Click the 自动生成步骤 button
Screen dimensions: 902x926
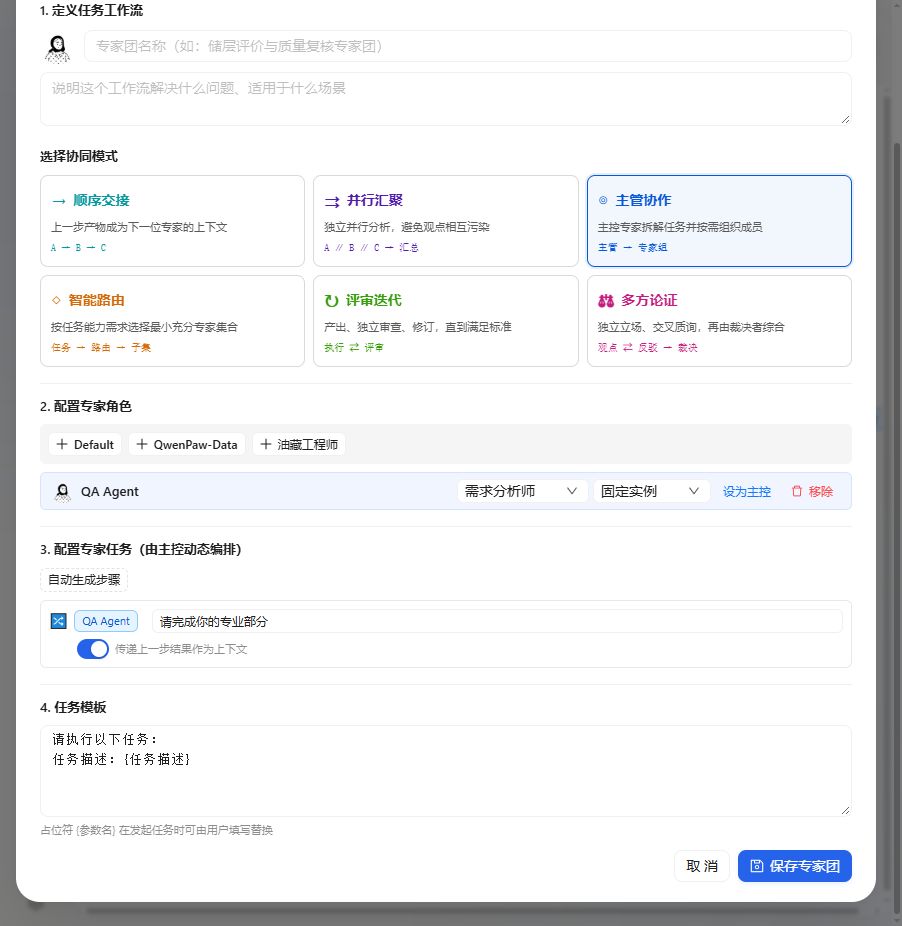pos(84,580)
